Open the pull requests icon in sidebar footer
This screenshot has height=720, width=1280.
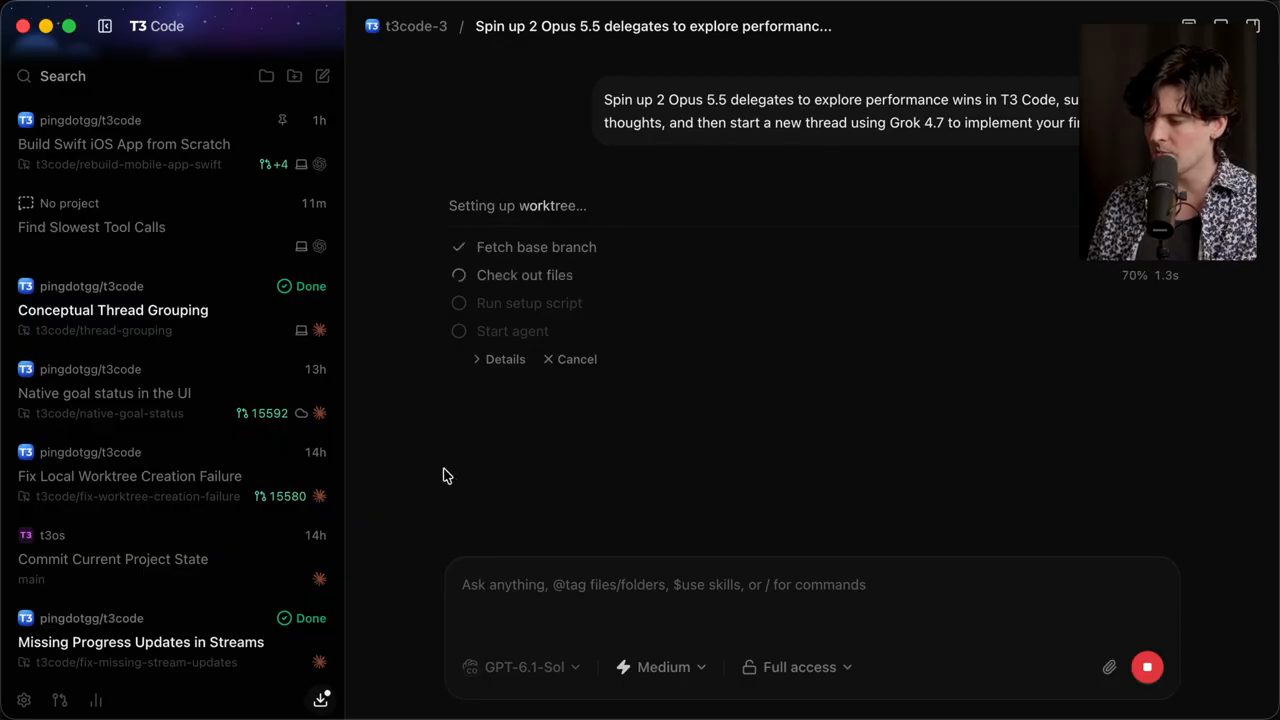click(x=60, y=700)
